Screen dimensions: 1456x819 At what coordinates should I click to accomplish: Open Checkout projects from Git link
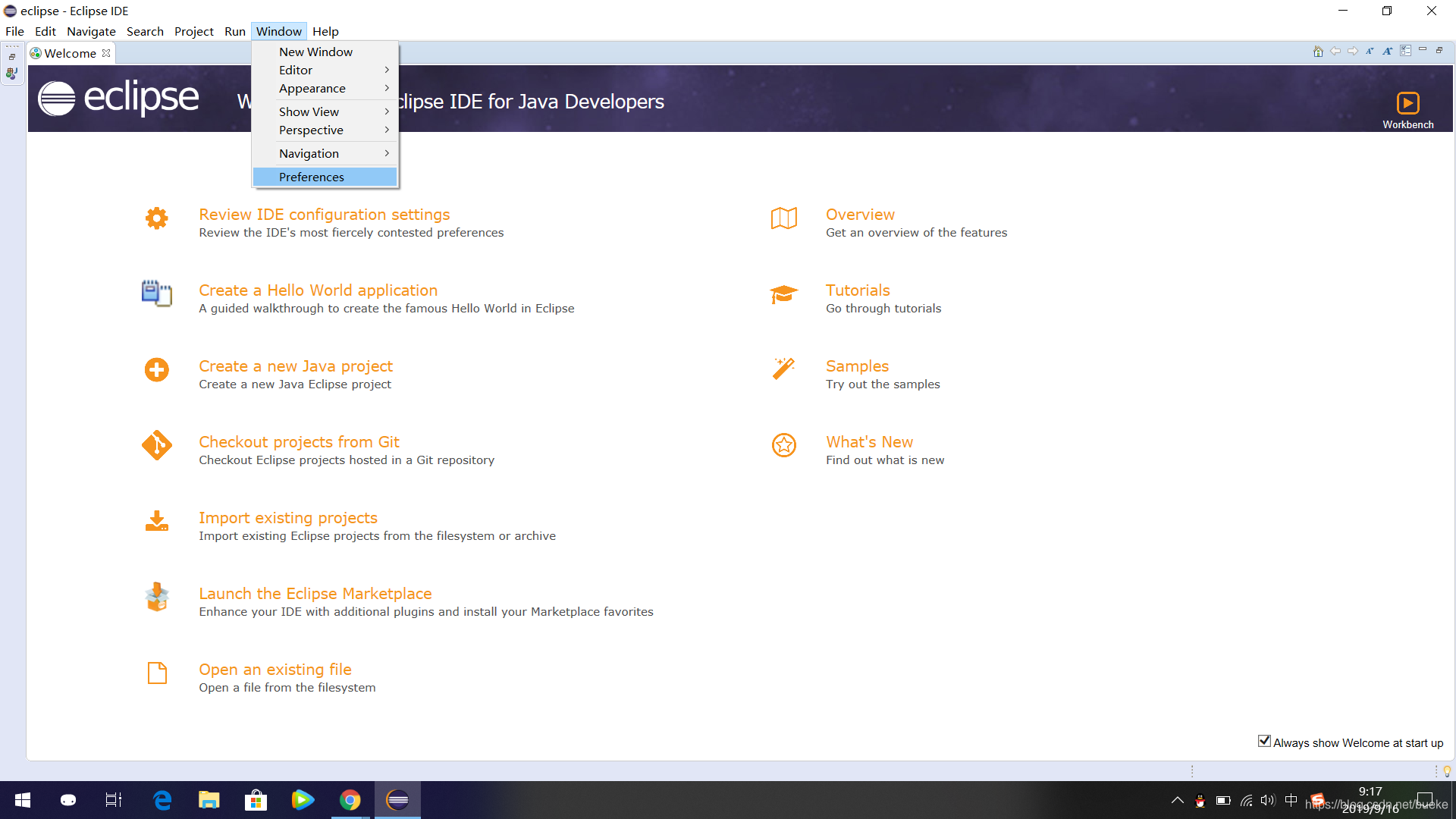[299, 442]
